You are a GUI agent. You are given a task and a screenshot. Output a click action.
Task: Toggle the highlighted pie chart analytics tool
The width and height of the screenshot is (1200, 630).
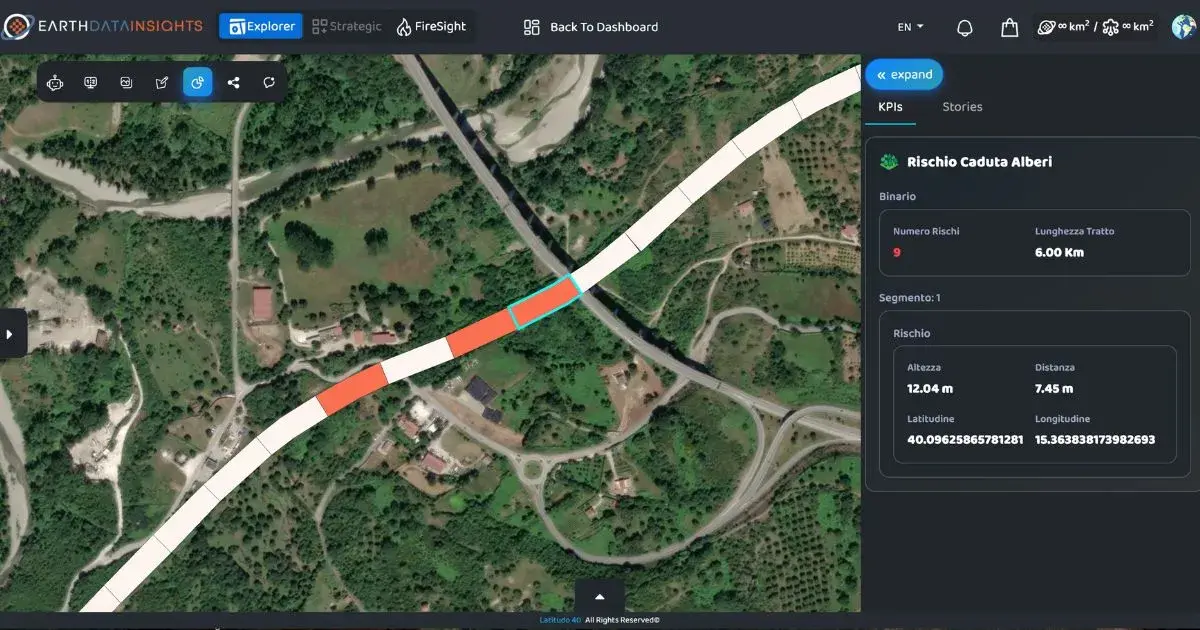pyautogui.click(x=197, y=83)
